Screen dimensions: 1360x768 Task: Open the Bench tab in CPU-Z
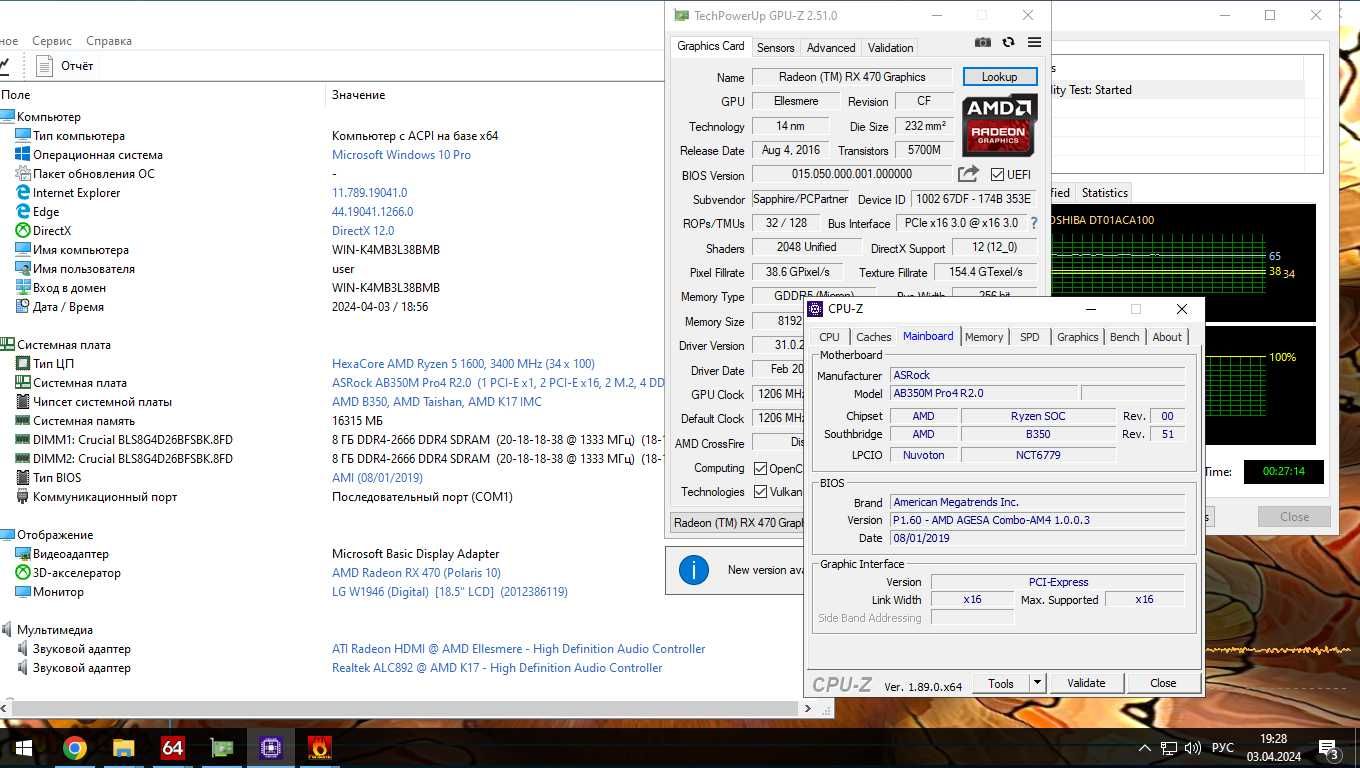pos(1124,337)
